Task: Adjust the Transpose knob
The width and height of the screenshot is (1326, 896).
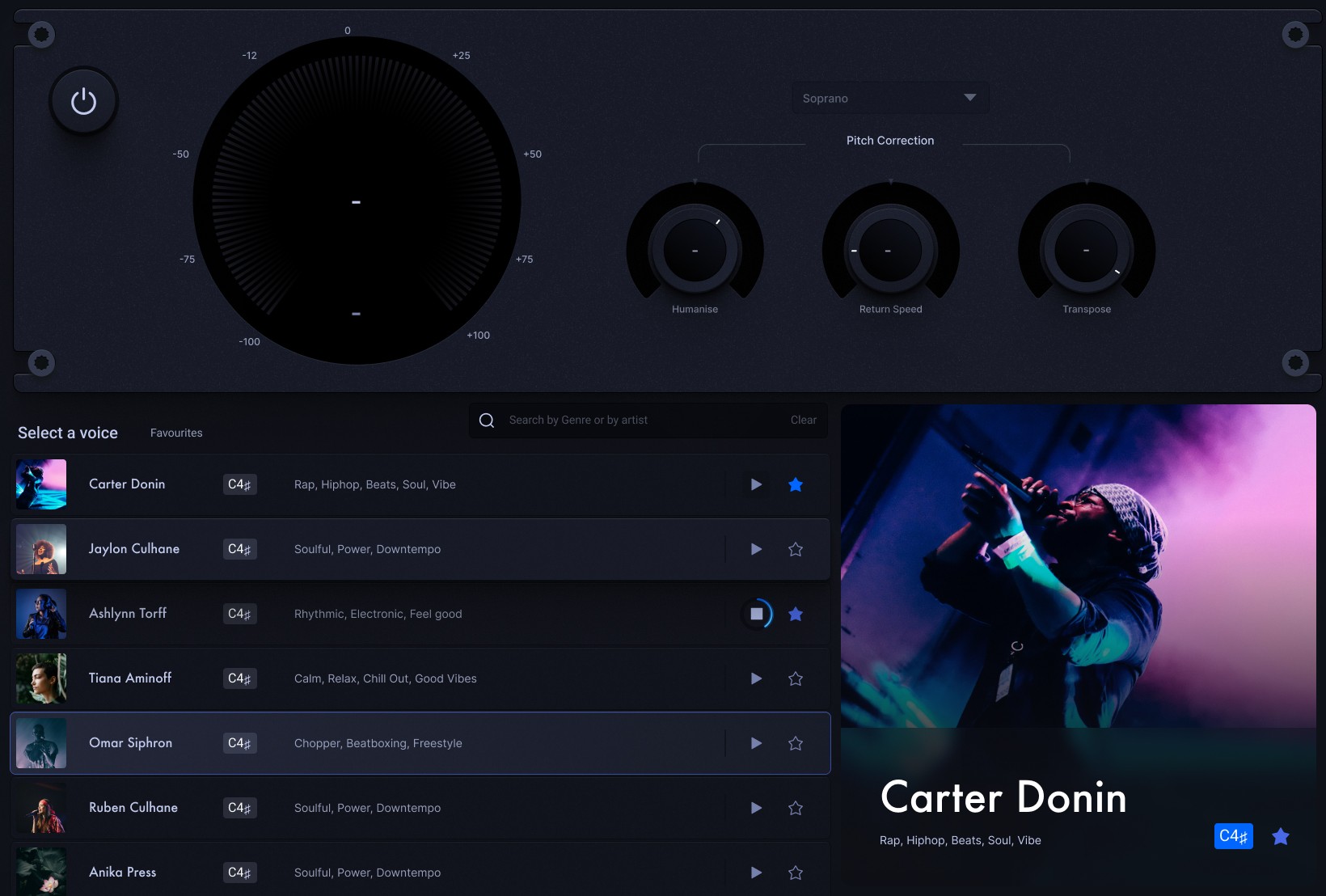Action: [1086, 251]
